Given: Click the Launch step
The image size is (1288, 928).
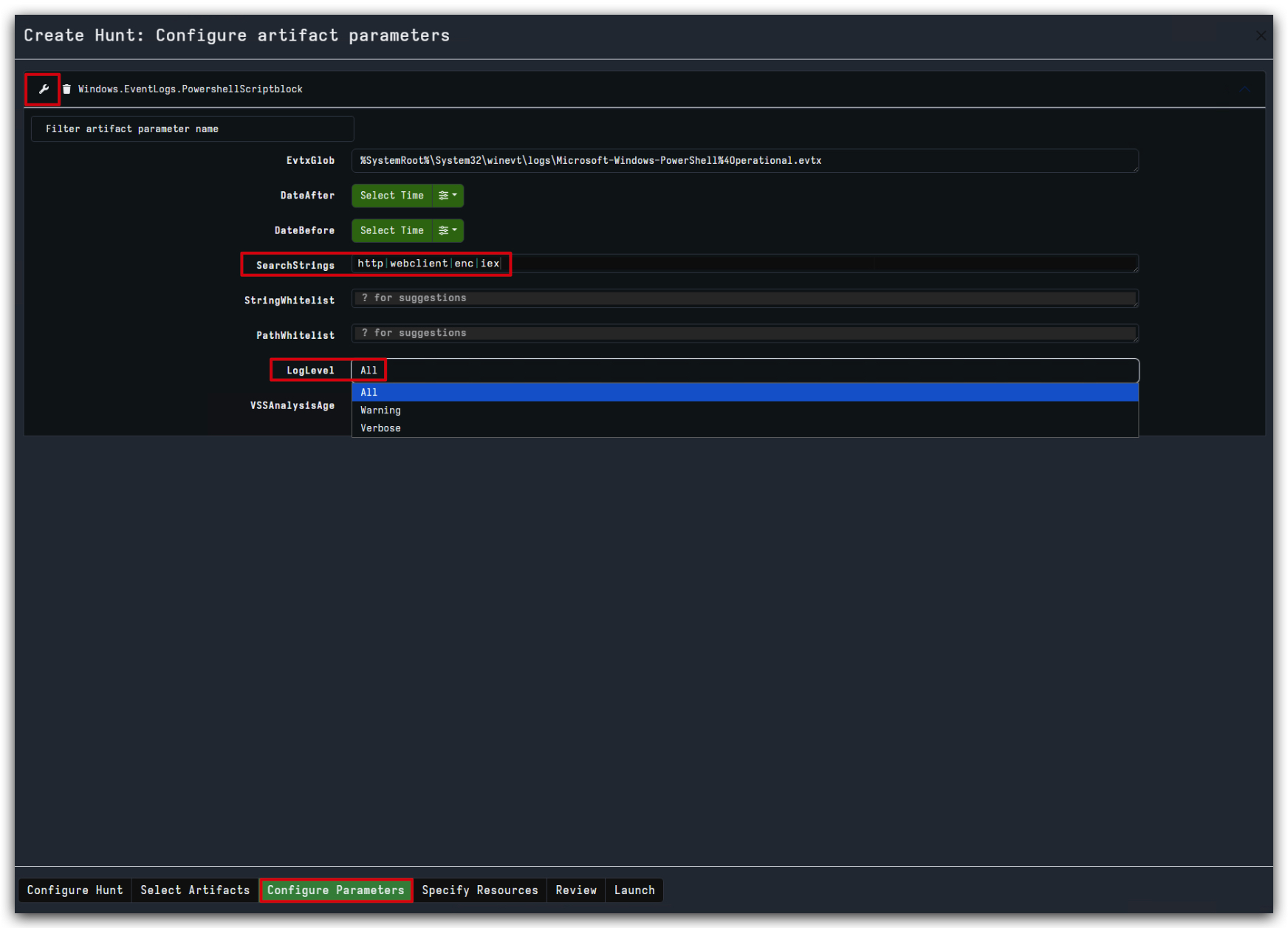Looking at the screenshot, I should (x=634, y=890).
